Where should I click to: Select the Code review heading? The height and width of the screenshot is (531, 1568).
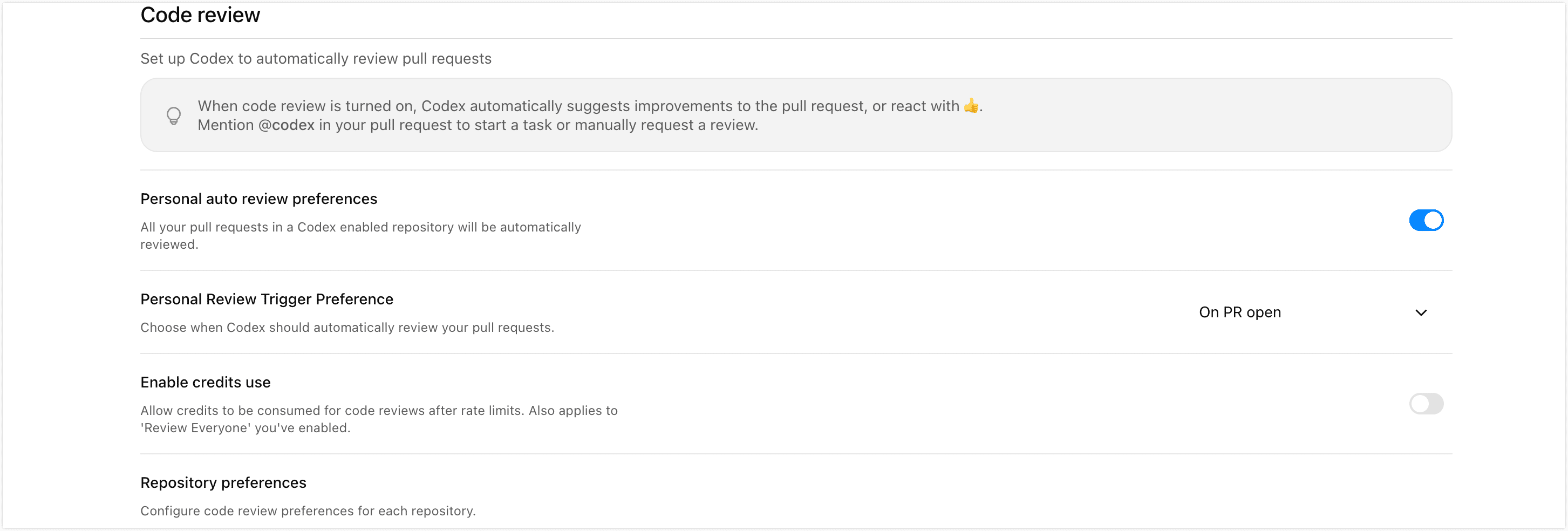tap(200, 14)
